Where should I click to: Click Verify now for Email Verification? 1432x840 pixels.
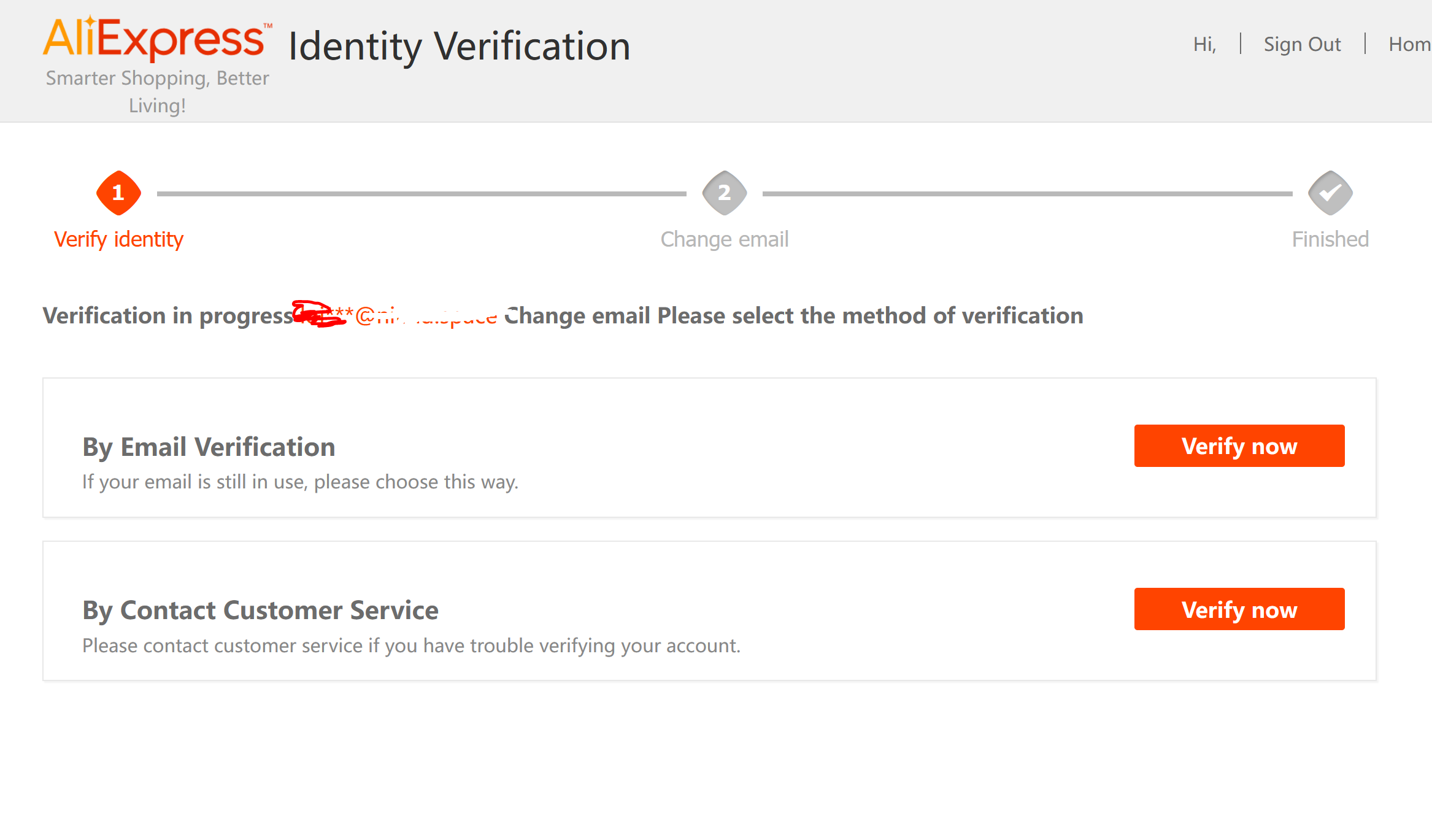[1239, 446]
